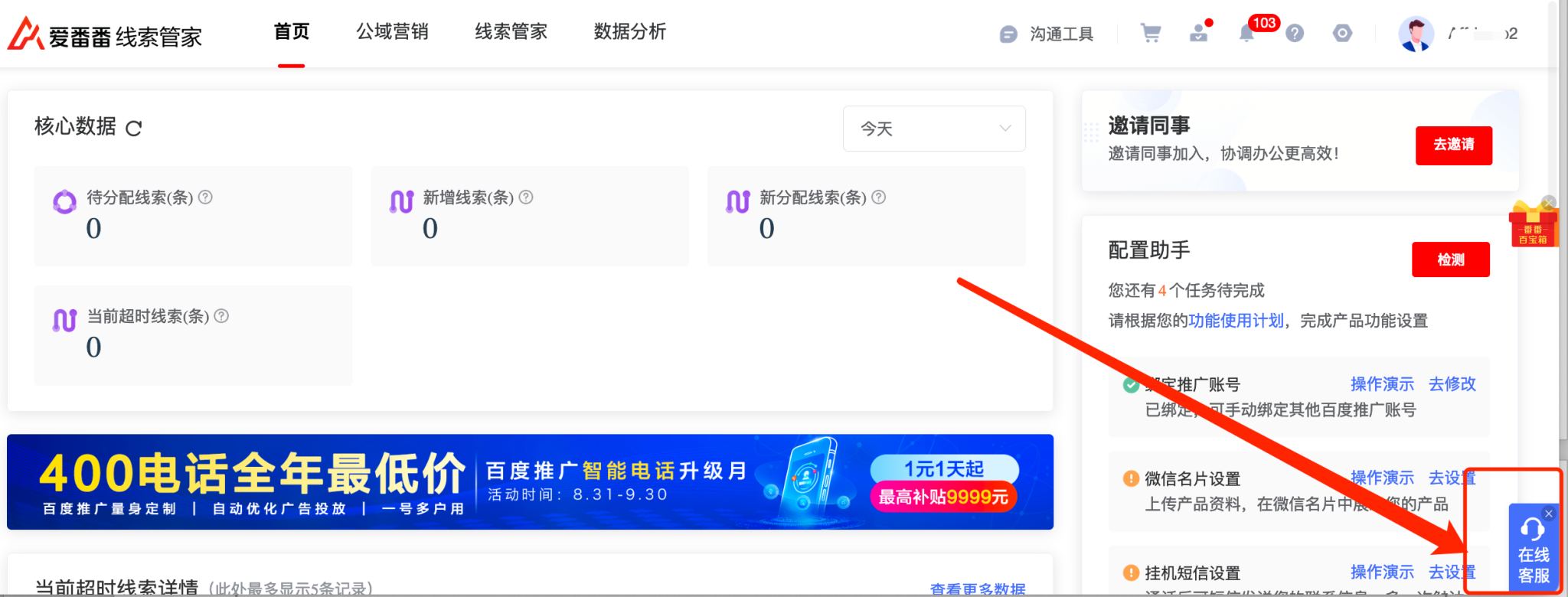Click the 番番百宝箱 gift box icon
This screenshot has width=1568, height=597.
click(1533, 224)
